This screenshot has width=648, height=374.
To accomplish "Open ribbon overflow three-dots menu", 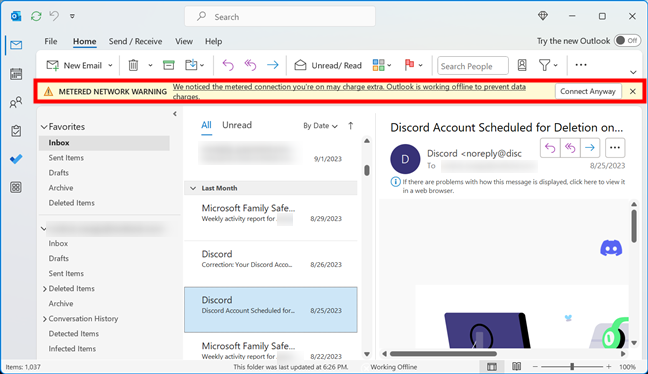I will pos(581,65).
